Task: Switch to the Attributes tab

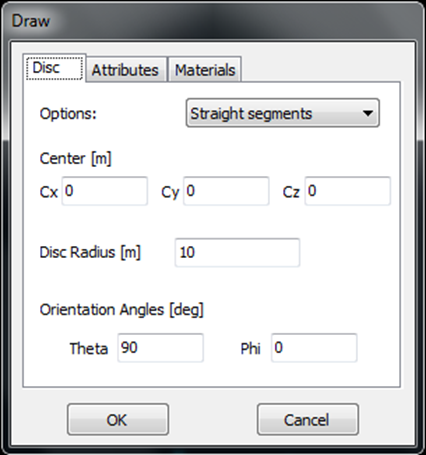Action: 126,69
